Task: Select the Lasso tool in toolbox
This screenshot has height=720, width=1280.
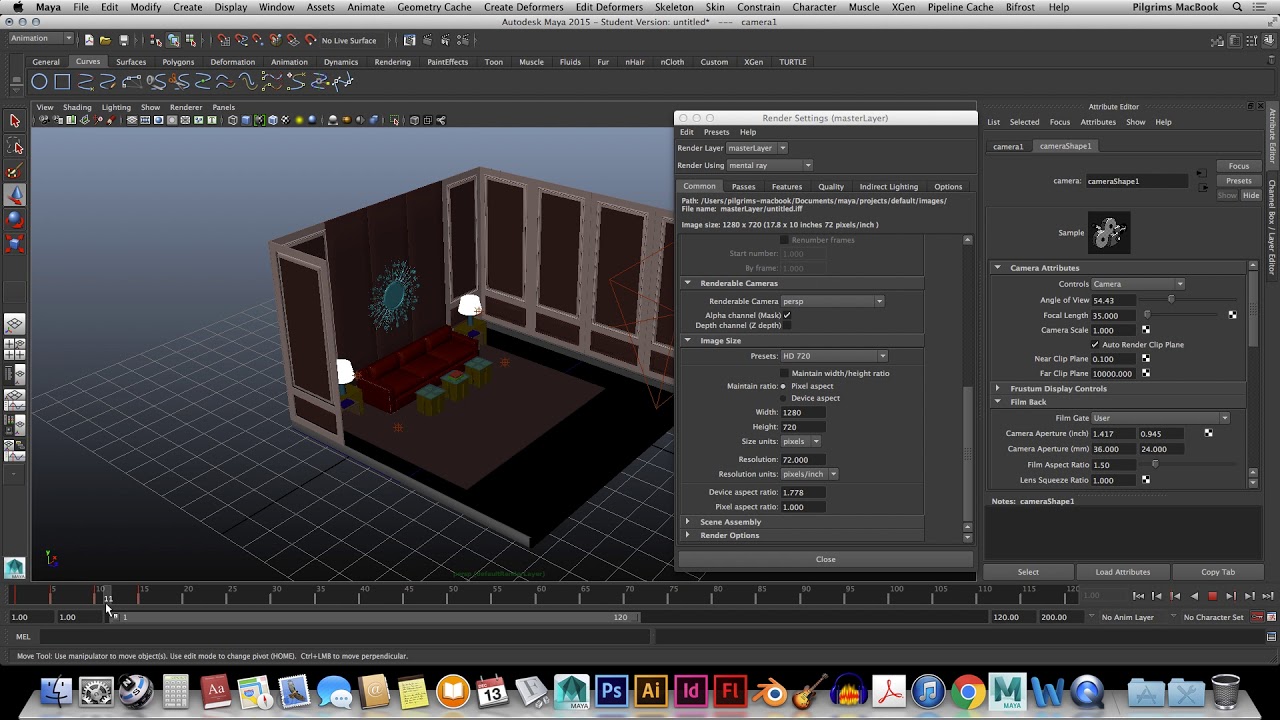Action: click(15, 146)
